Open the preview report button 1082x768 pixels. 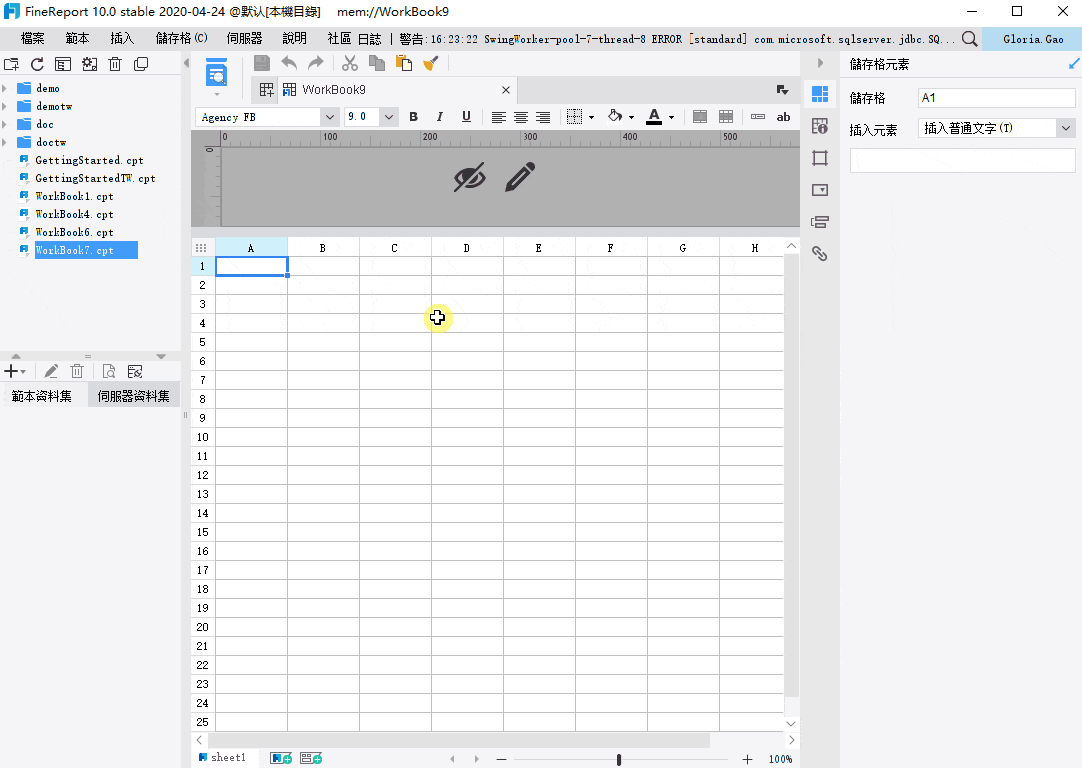(x=217, y=72)
